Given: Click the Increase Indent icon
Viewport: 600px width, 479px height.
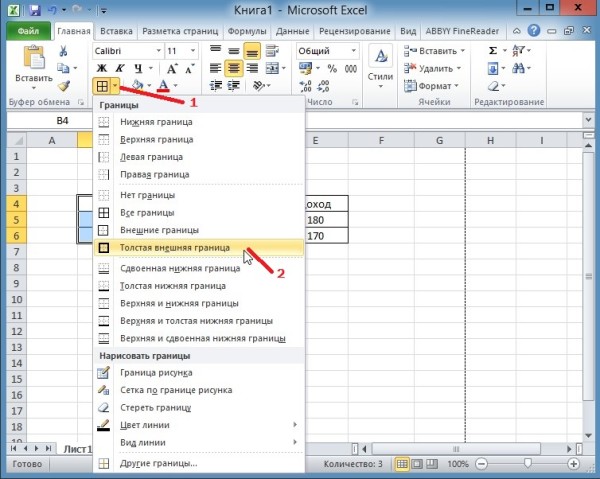Looking at the screenshot, I should click(234, 86).
